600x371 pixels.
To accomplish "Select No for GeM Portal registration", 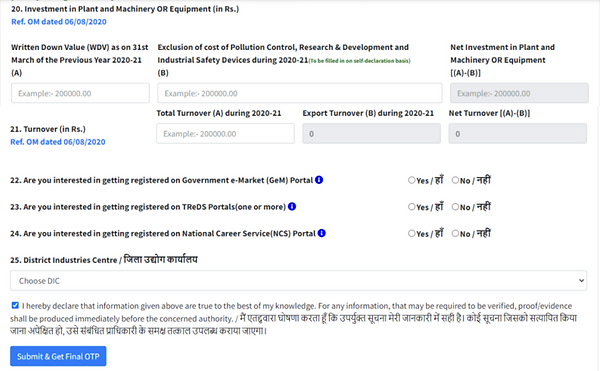I will pos(455,180).
